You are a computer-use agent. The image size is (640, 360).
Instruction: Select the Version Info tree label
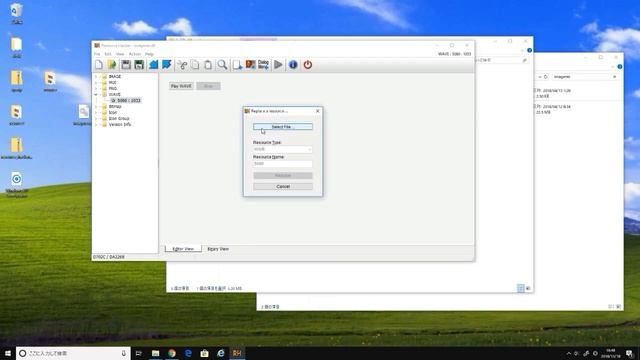pos(120,124)
